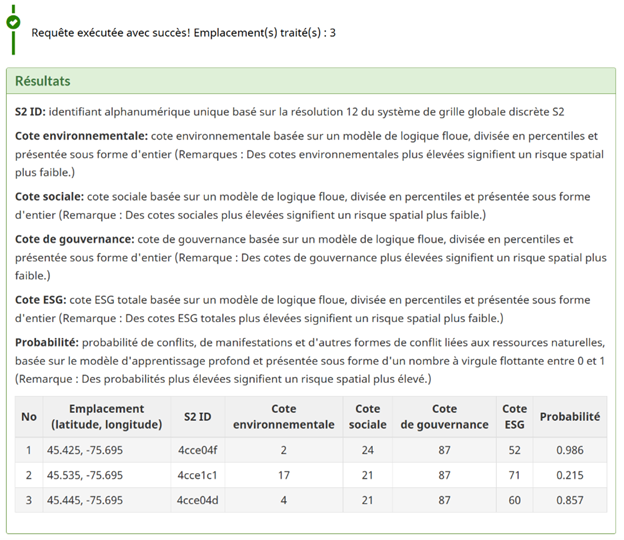The image size is (624, 540).
Task: Click the "No" column header
Action: 29,416
